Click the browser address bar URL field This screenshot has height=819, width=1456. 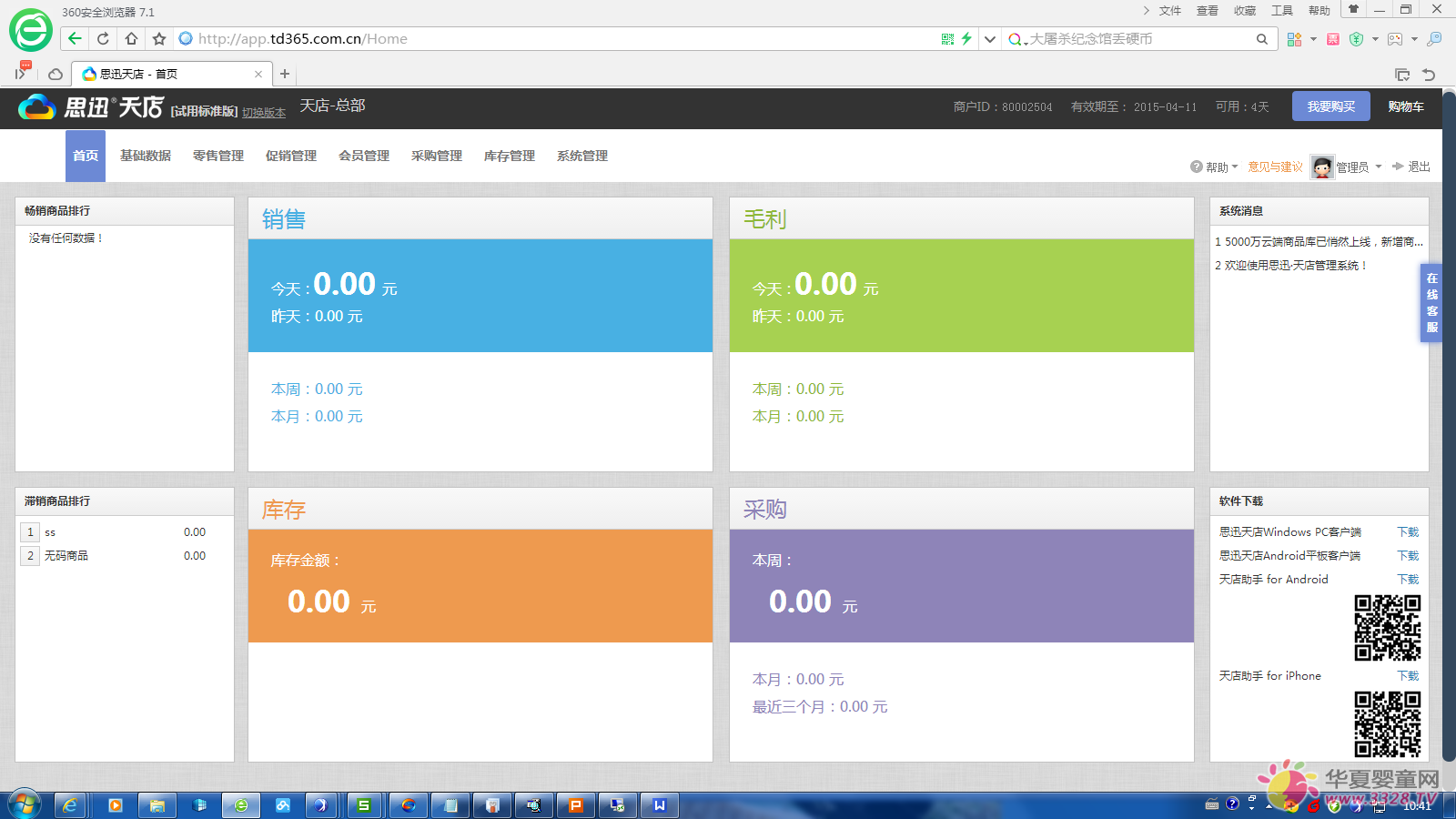(546, 39)
